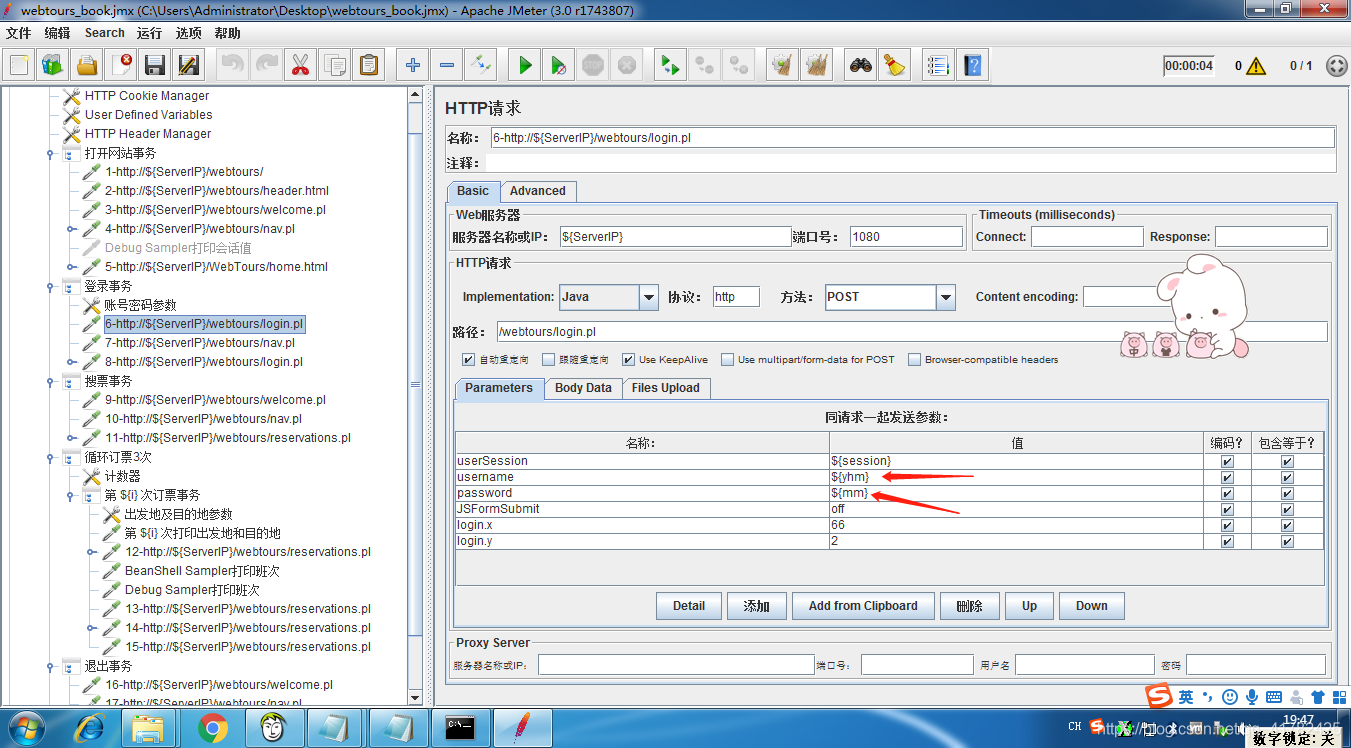Clear all results with double broom icon

[817, 66]
